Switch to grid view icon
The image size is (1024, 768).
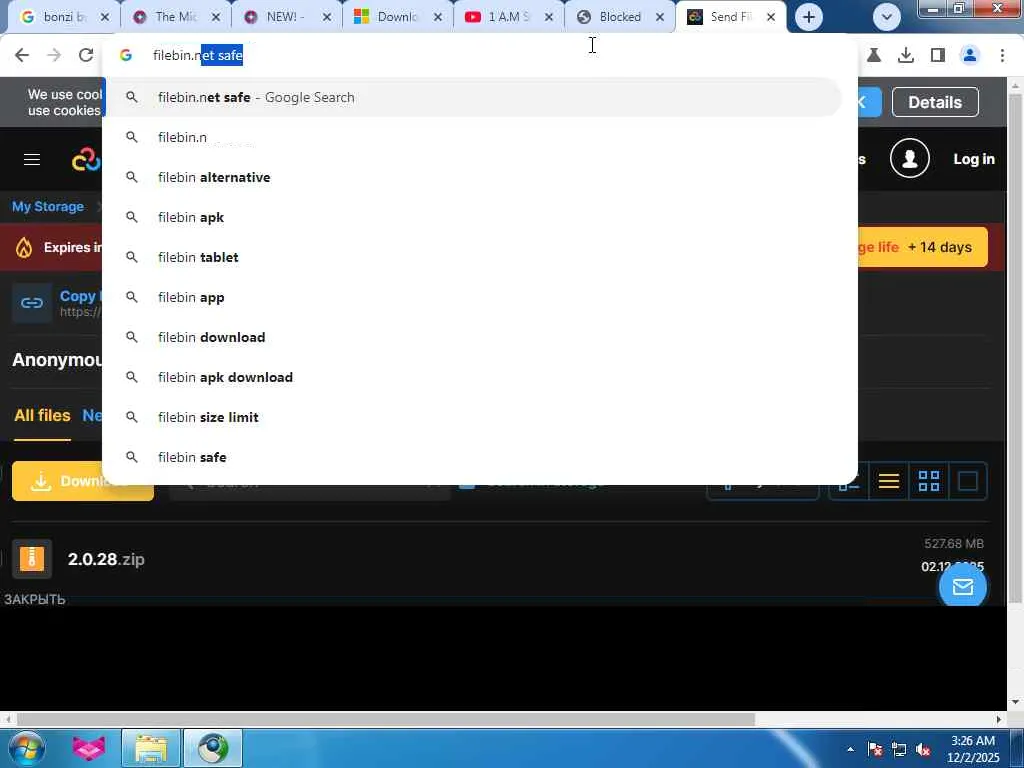point(929,481)
